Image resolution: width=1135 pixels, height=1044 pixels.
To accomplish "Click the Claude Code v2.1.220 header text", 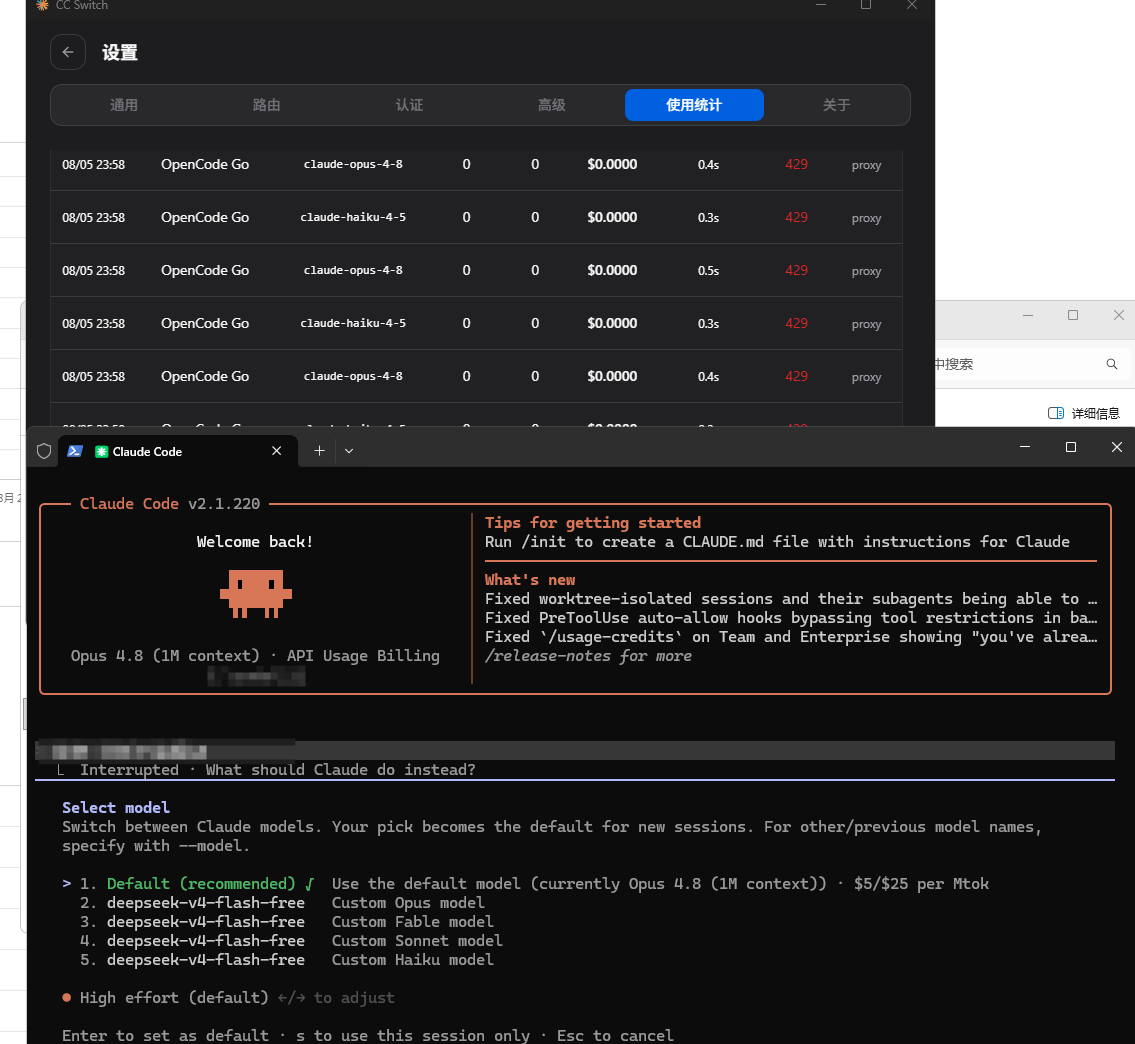I will pos(170,504).
